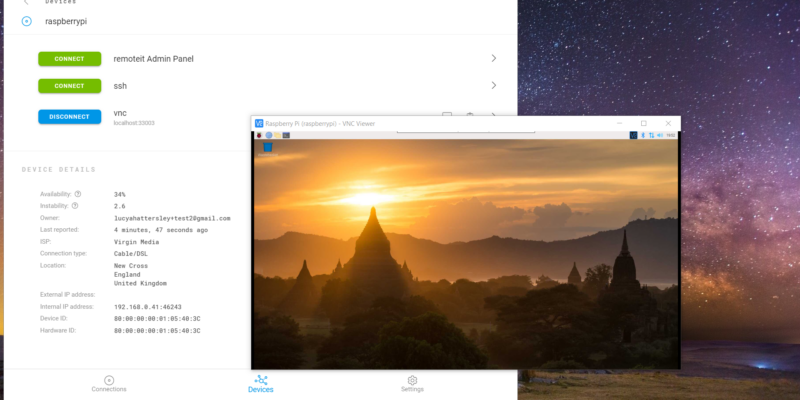
Task: Switch to the Connections tab
Action: (109, 384)
